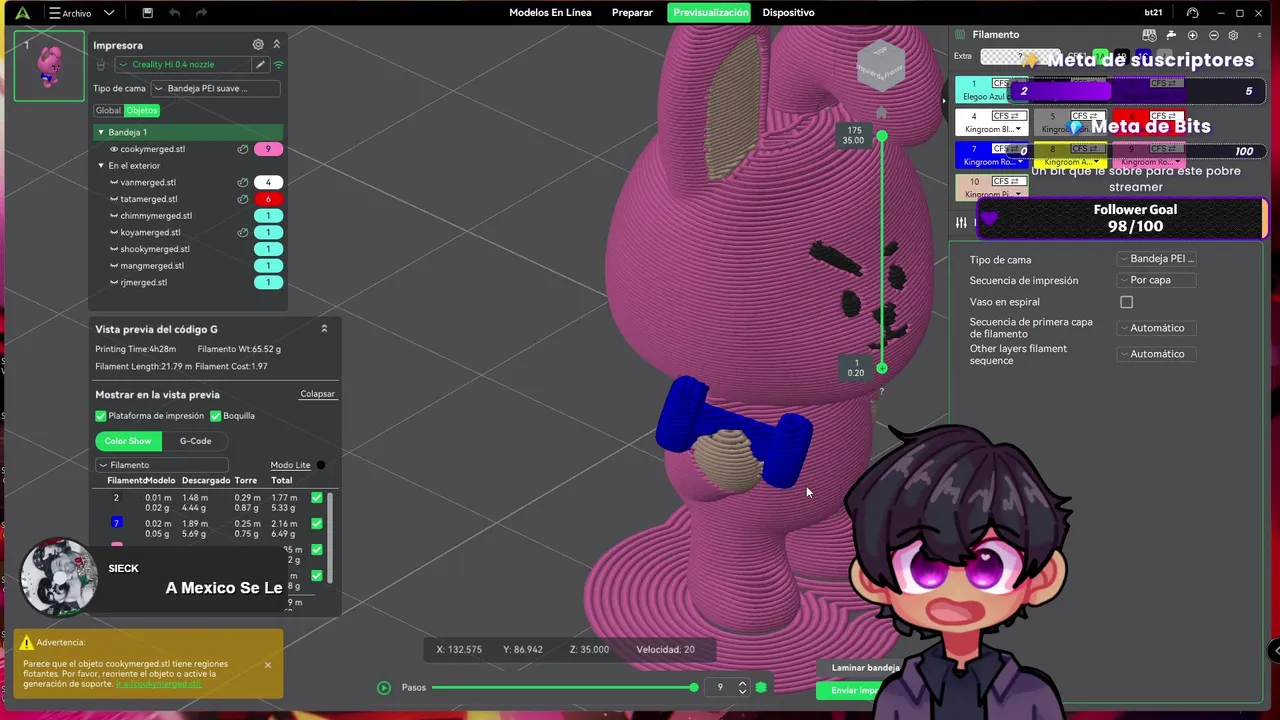Click filament slot 4 Kingroom swatch
Screen dimensions: 1280x720
[x=991, y=122]
